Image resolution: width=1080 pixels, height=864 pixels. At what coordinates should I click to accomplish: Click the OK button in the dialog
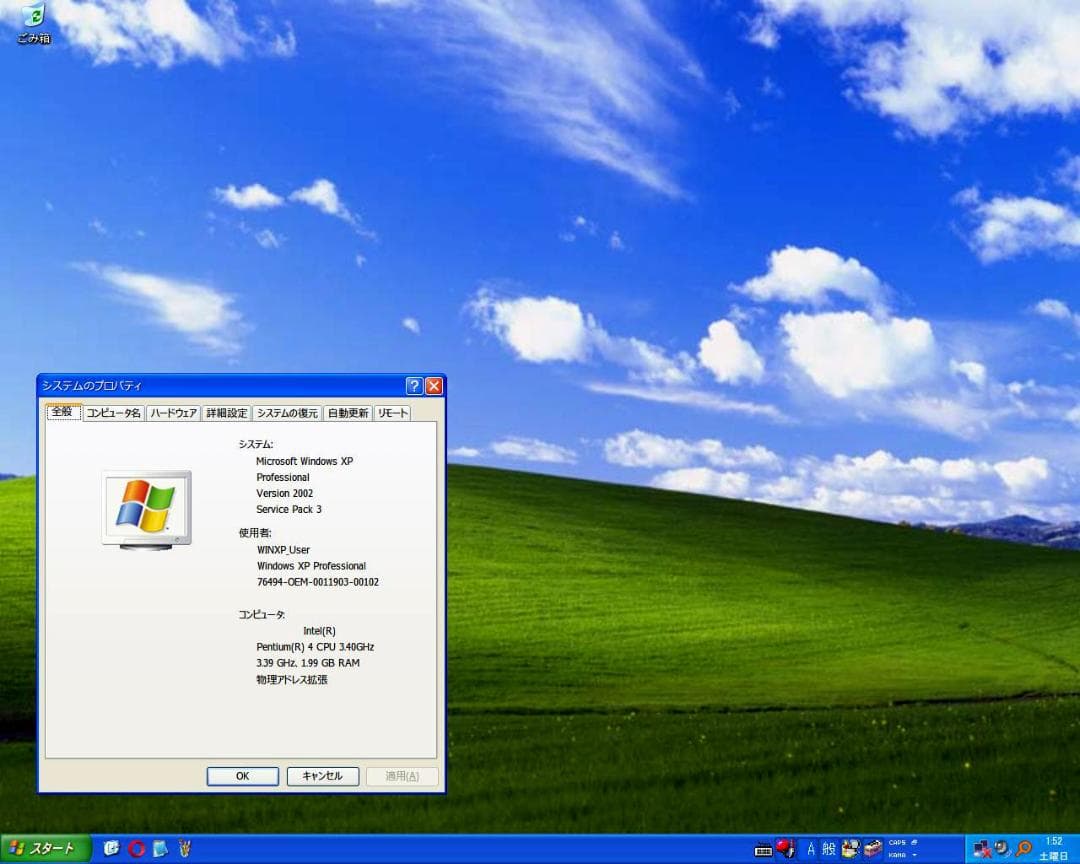pos(242,776)
